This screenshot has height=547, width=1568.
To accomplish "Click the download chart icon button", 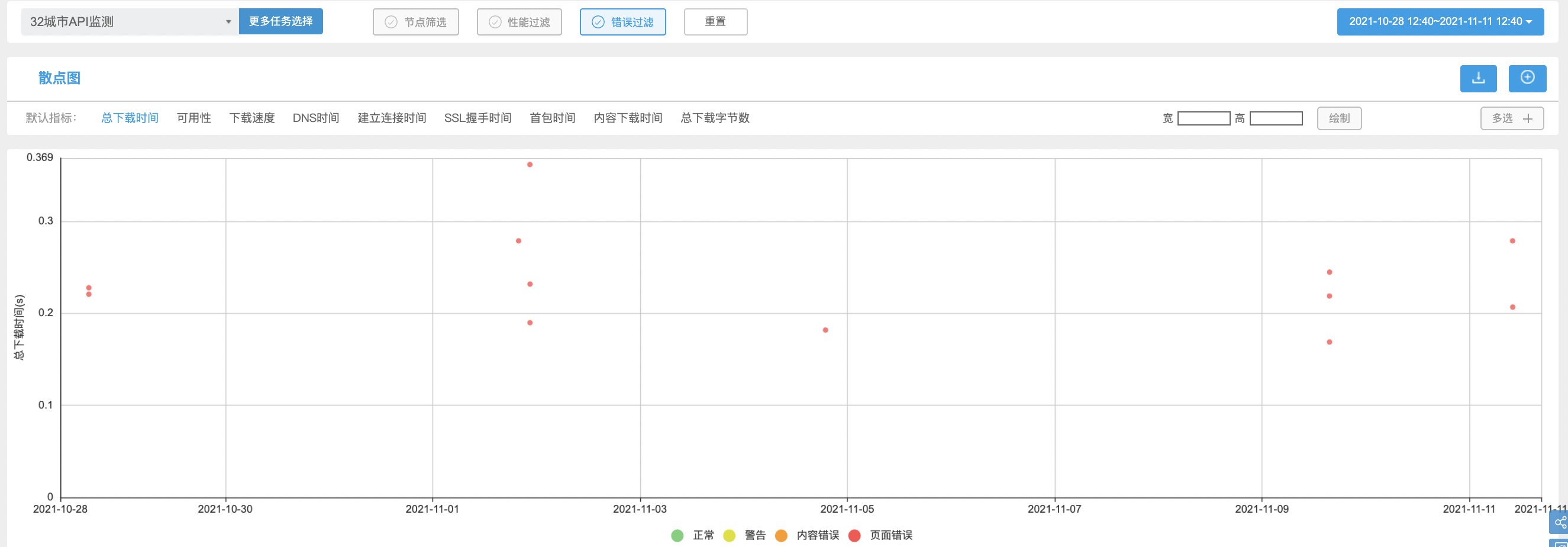I will [1477, 79].
